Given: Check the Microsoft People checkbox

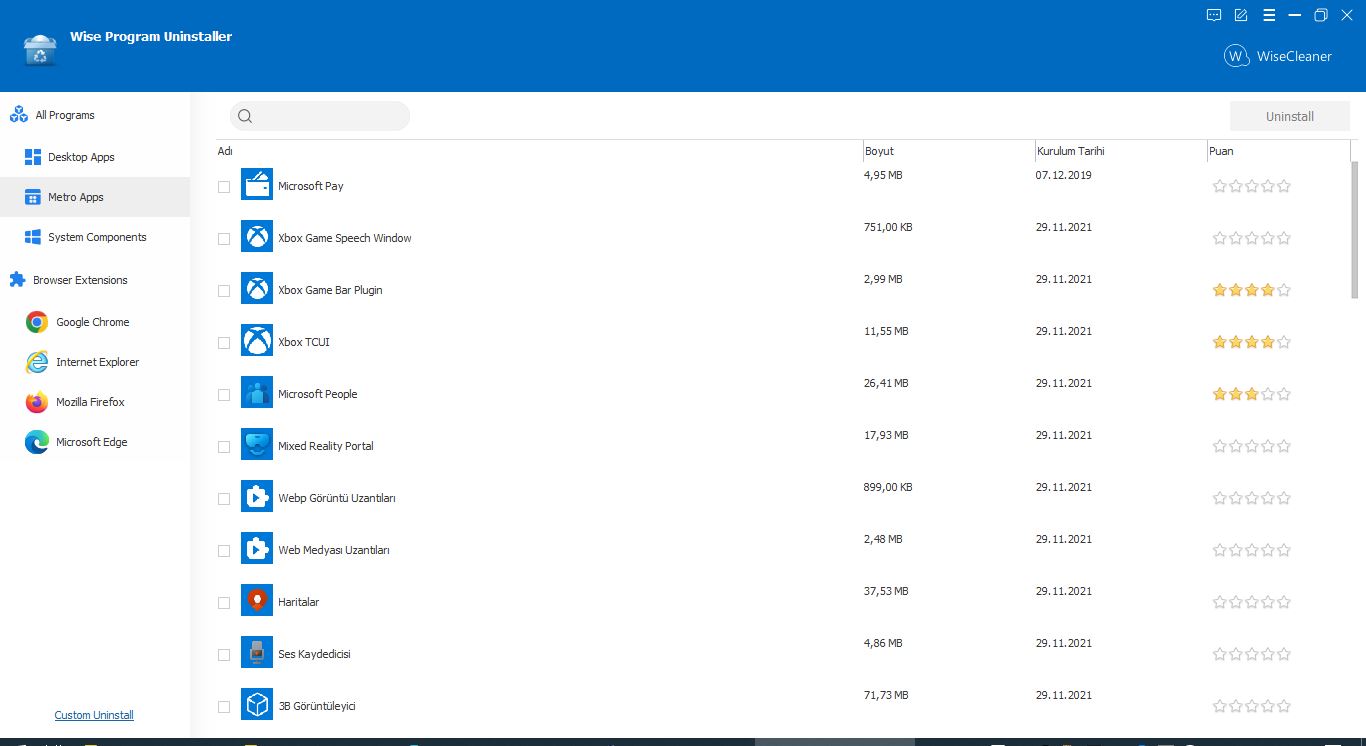Looking at the screenshot, I should 224,395.
